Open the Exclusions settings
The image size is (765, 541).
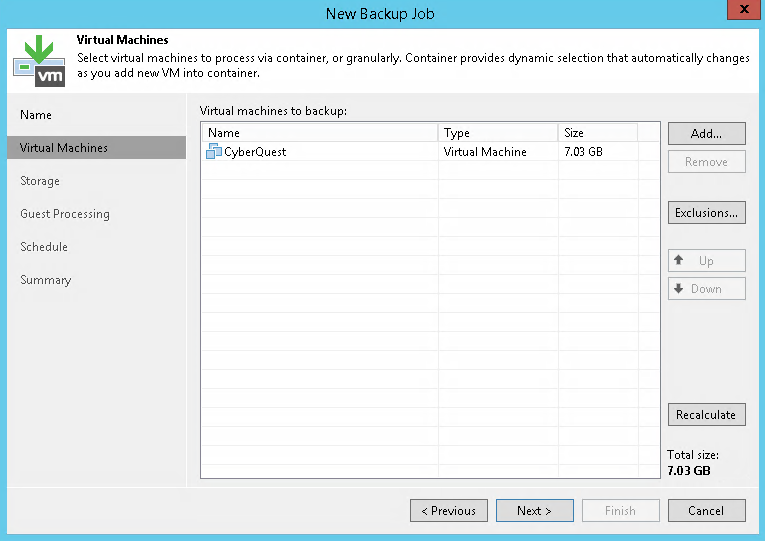click(706, 213)
